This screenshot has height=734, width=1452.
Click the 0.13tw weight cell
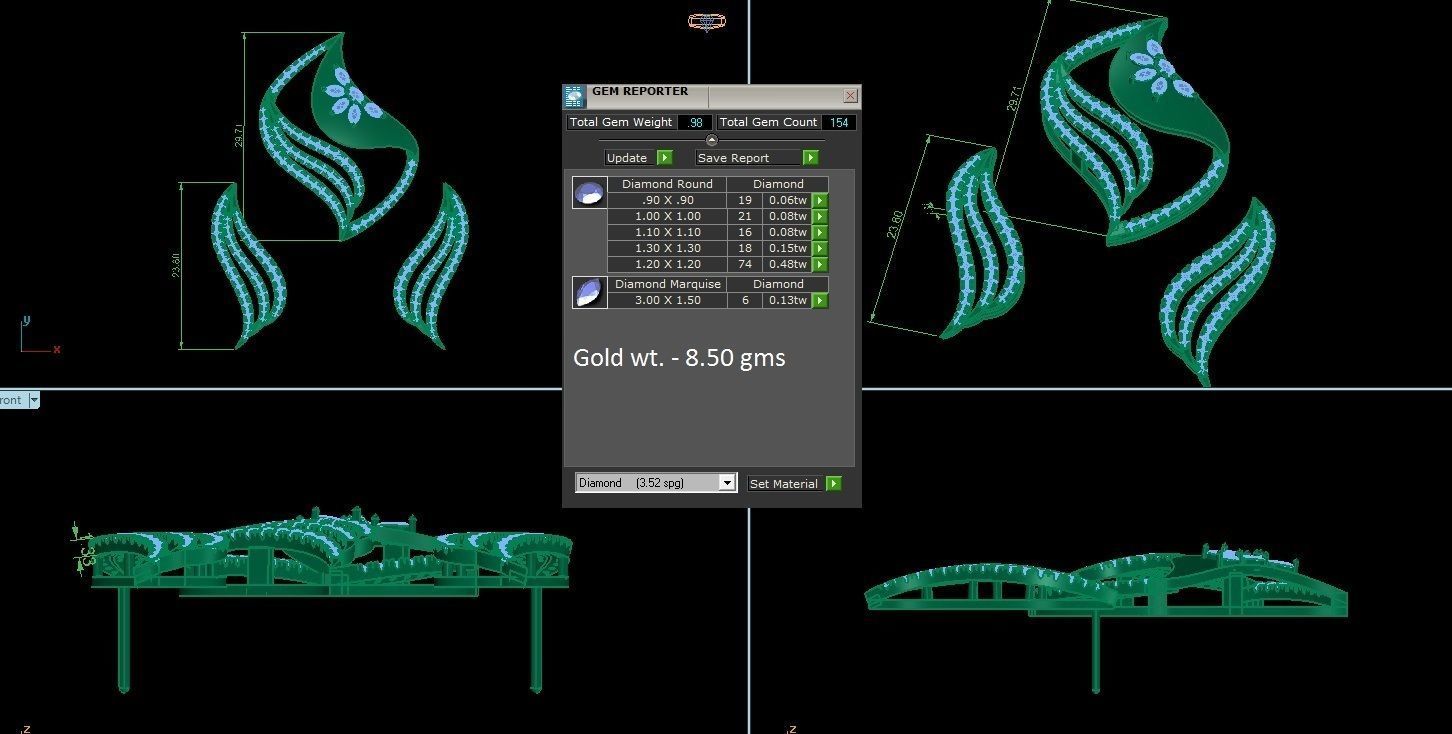click(787, 300)
